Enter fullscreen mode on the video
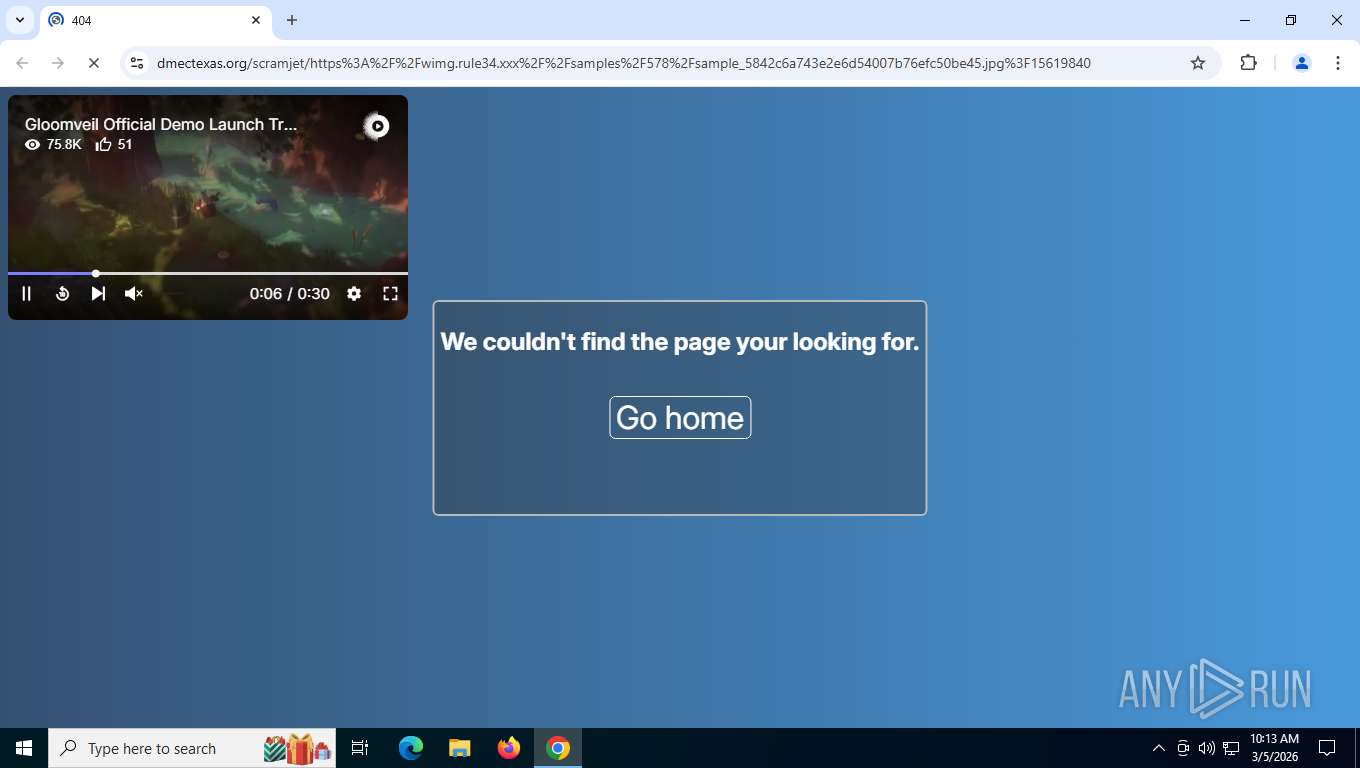Viewport: 1360px width, 768px height. pos(390,293)
